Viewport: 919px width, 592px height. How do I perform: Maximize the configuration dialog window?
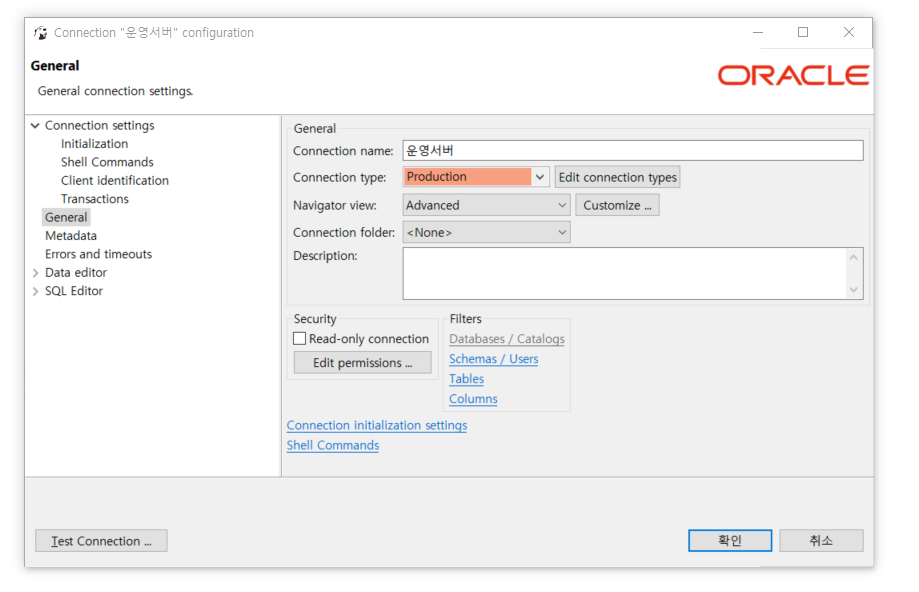(x=803, y=32)
